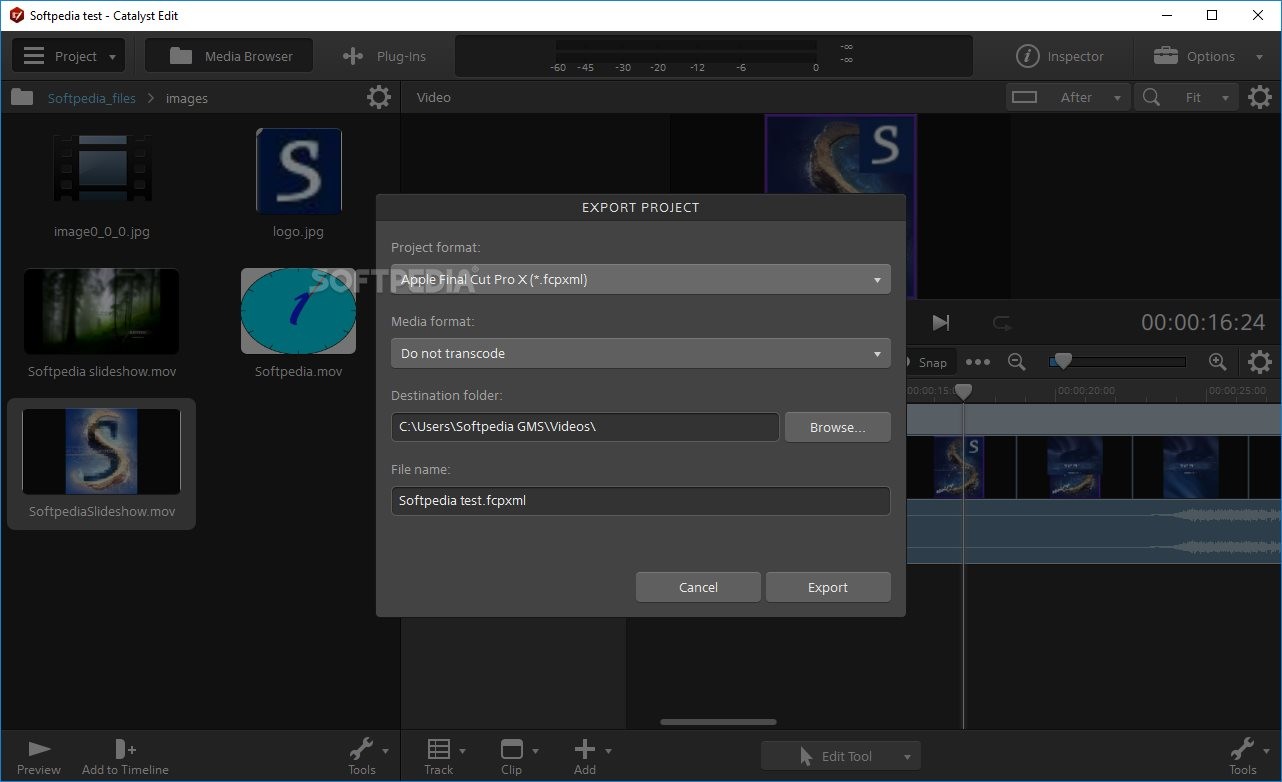Screen dimensions: 1282x782
Task: Open the Project menu
Action: [68, 56]
